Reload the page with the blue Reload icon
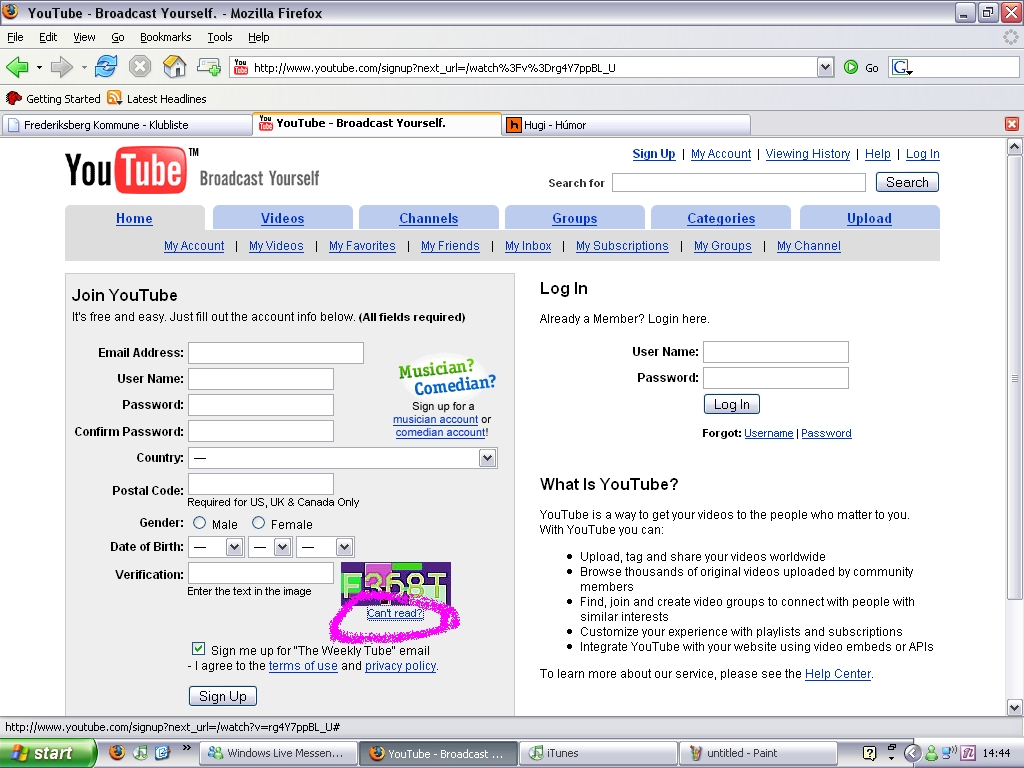Image resolution: width=1024 pixels, height=768 pixels. click(106, 66)
